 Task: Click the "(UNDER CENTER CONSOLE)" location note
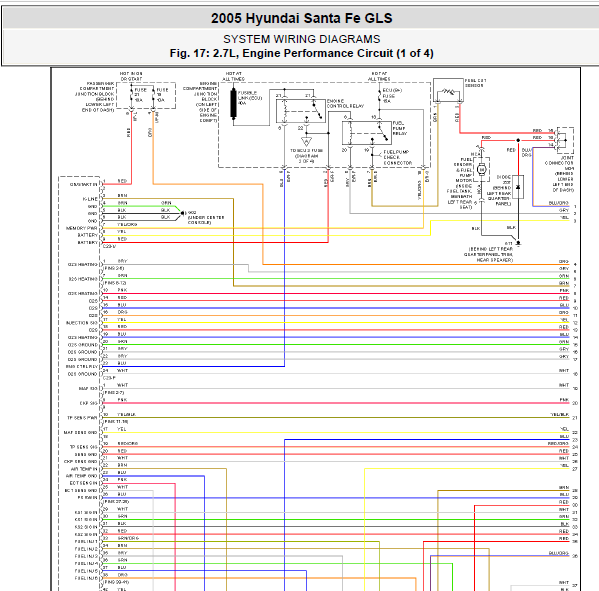pyautogui.click(x=206, y=220)
